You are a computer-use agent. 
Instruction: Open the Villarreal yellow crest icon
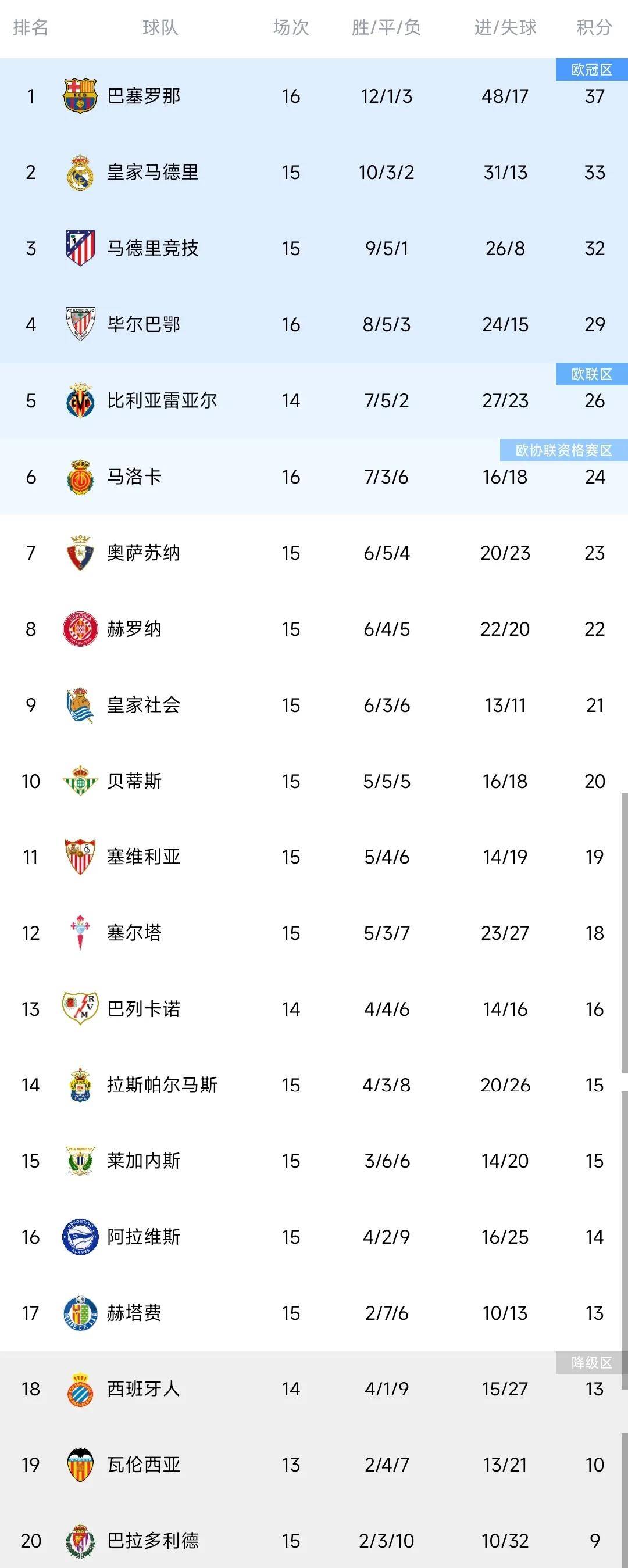(x=80, y=400)
